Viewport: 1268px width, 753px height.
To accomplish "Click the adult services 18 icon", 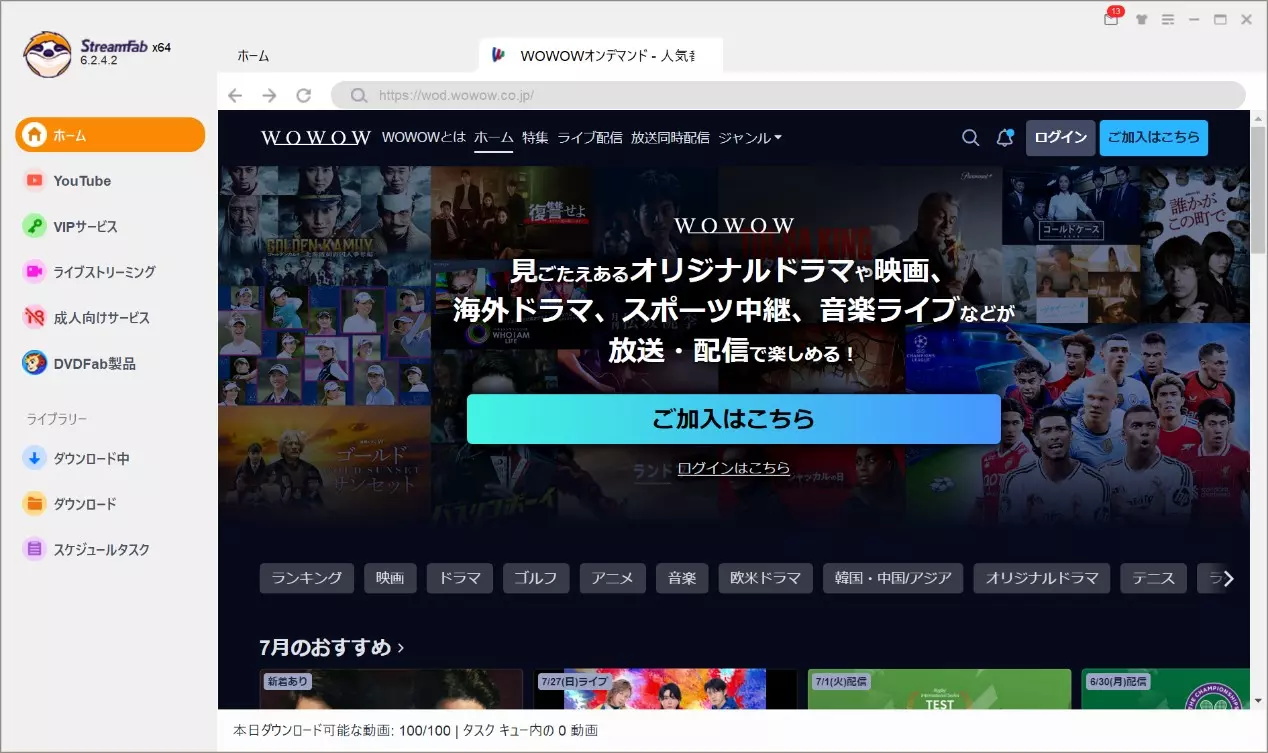I will click(35, 318).
